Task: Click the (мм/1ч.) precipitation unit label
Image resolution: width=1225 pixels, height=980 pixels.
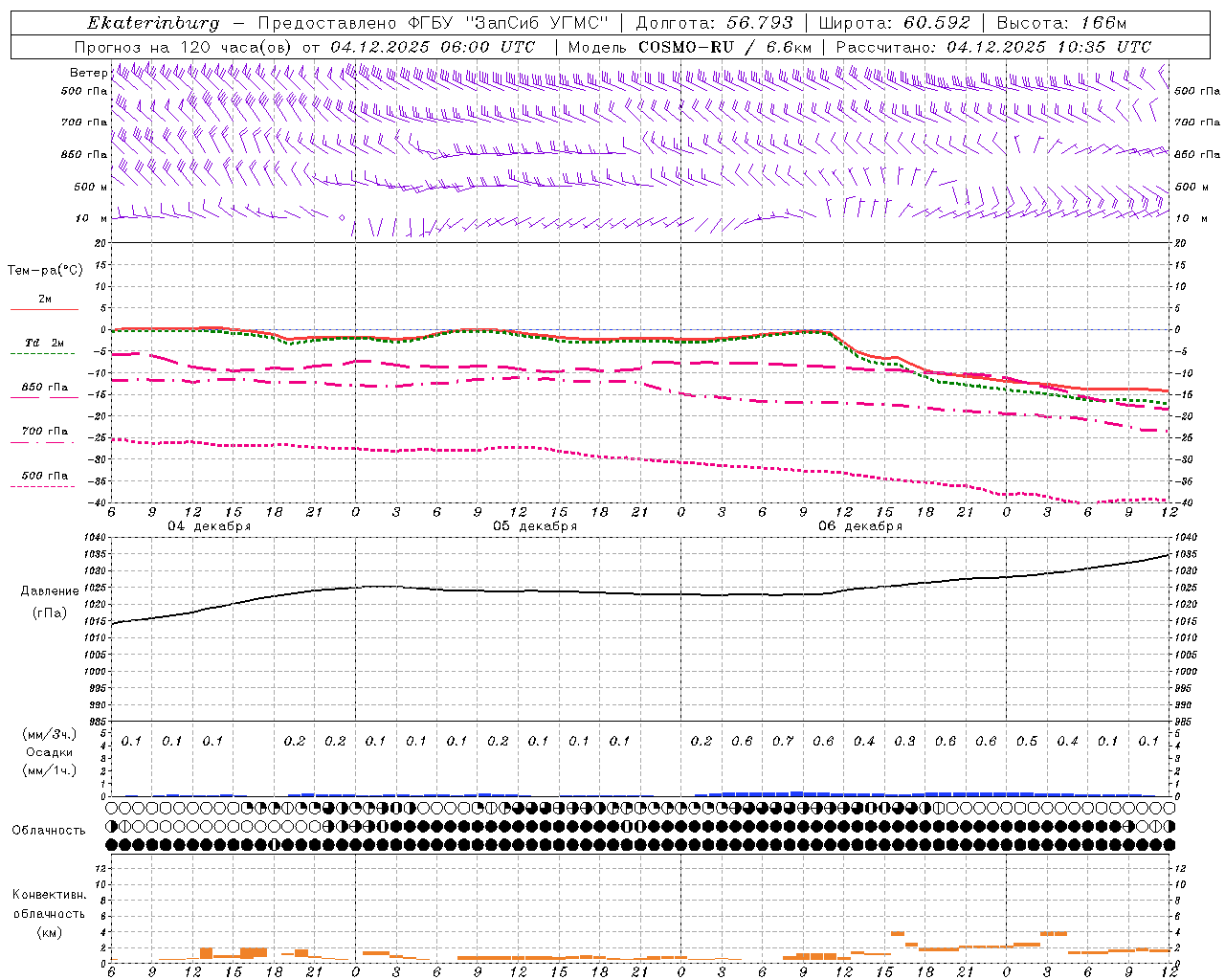Action: tap(50, 770)
